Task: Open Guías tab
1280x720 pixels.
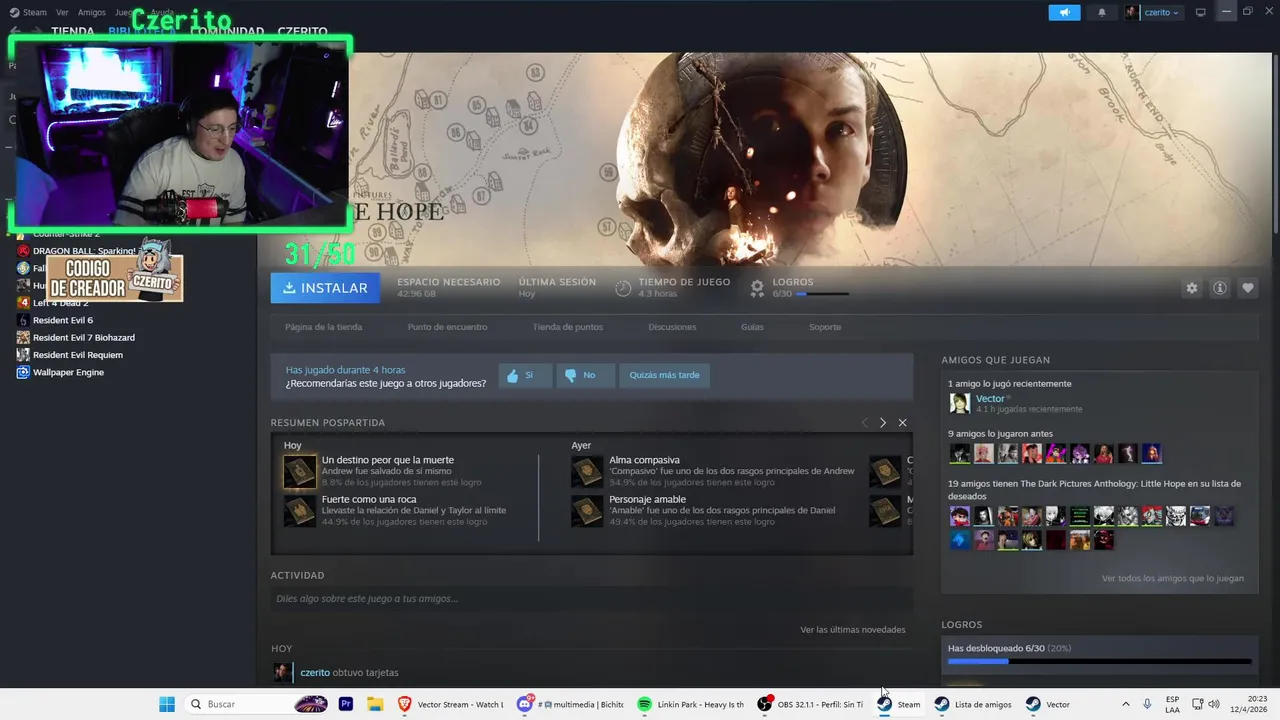Action: coord(752,327)
